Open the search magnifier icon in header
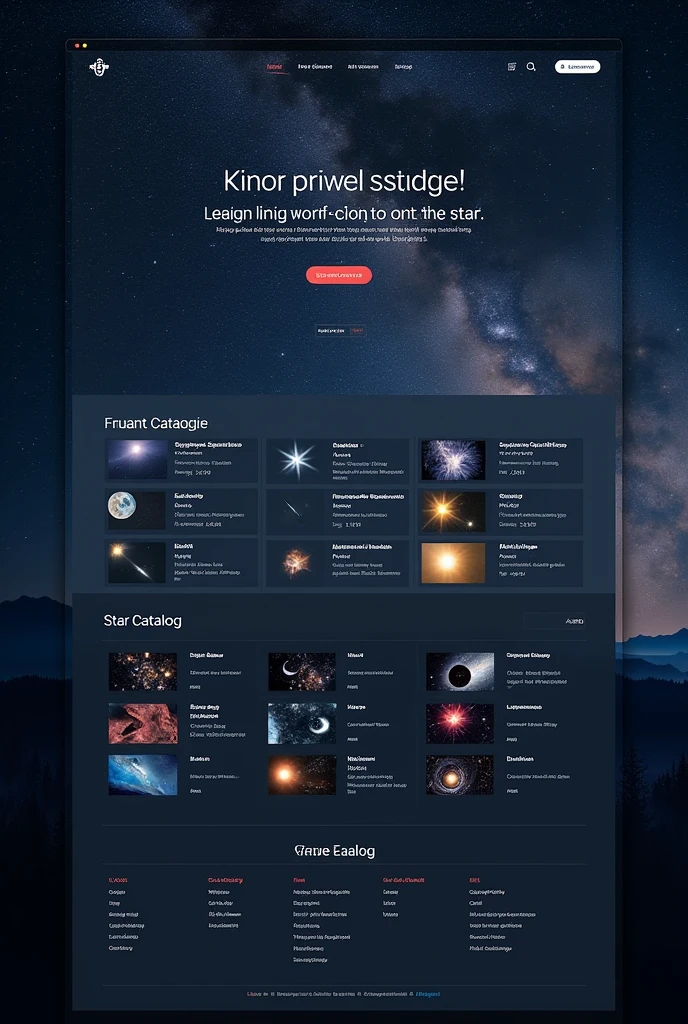This screenshot has height=1024, width=688. pos(531,67)
